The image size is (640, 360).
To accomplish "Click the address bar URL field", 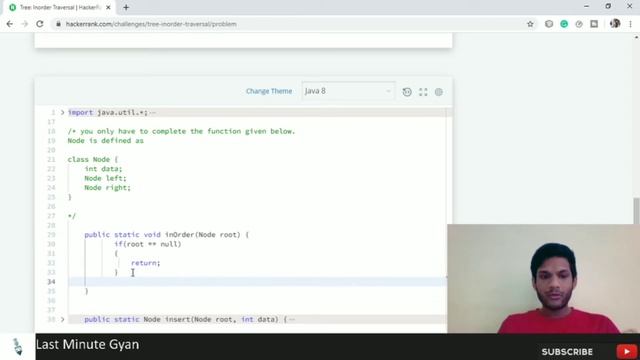I will pyautogui.click(x=151, y=24).
